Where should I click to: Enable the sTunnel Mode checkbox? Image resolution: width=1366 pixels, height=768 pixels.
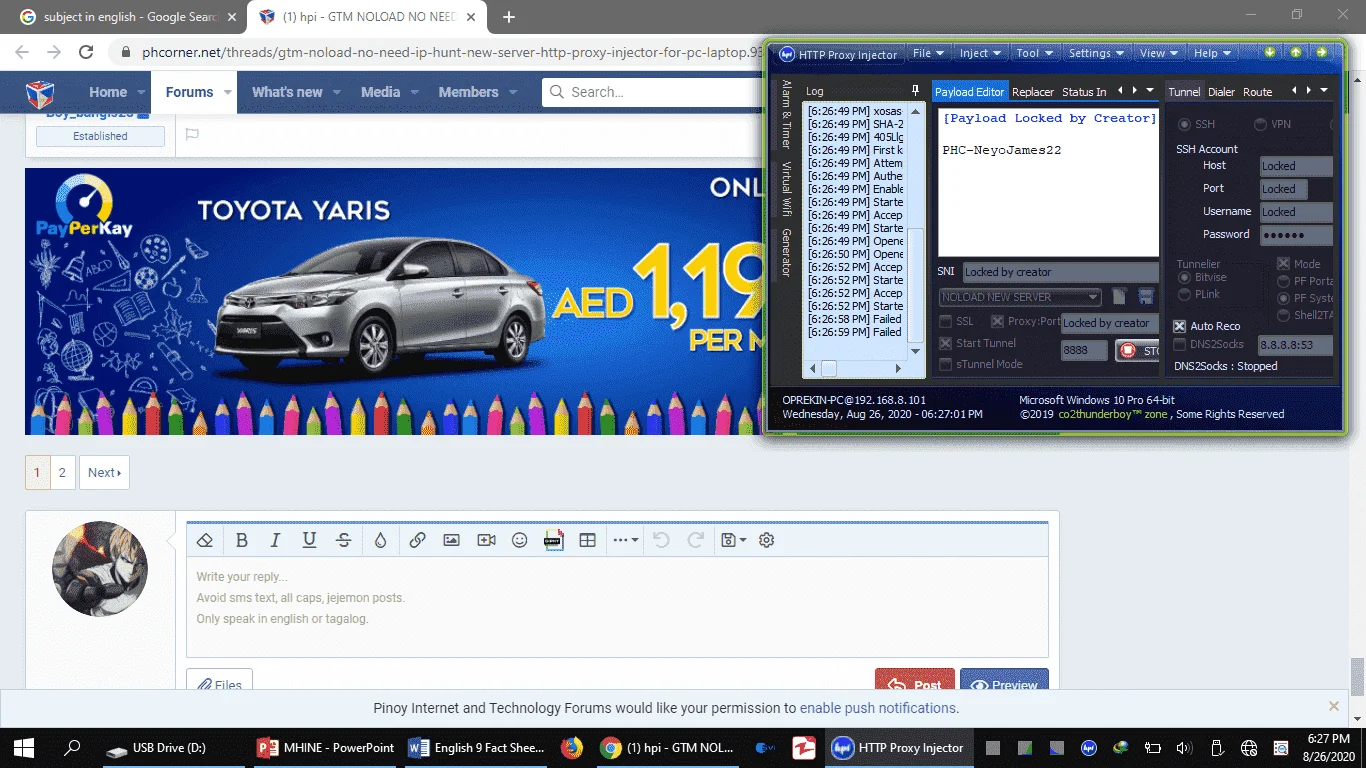click(946, 364)
